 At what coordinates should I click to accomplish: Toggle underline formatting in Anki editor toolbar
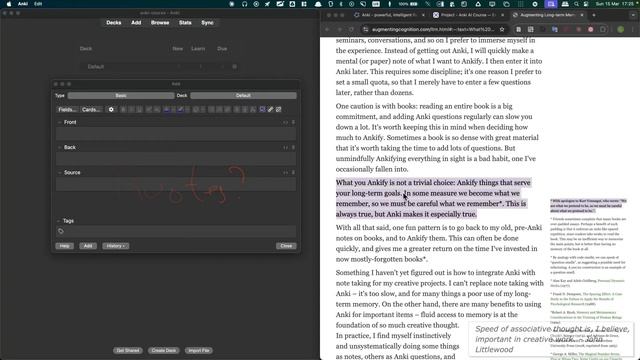point(140,109)
